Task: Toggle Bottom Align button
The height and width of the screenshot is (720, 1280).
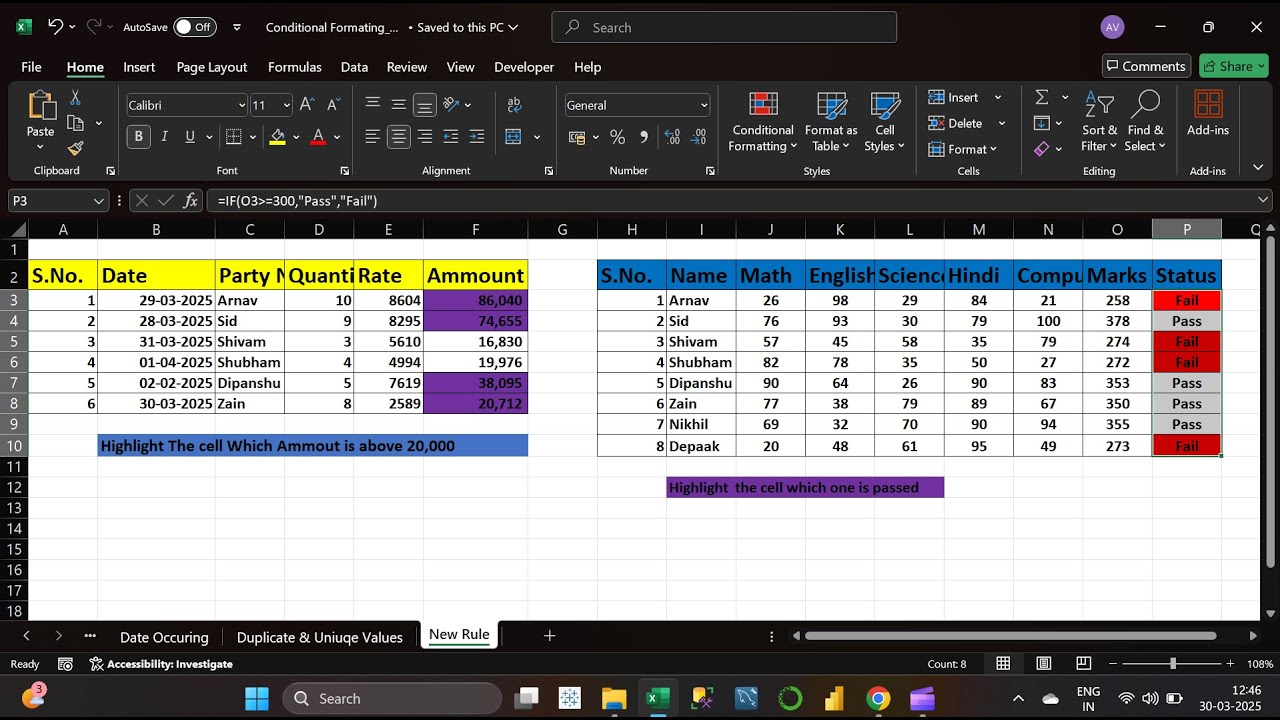Action: (x=425, y=105)
